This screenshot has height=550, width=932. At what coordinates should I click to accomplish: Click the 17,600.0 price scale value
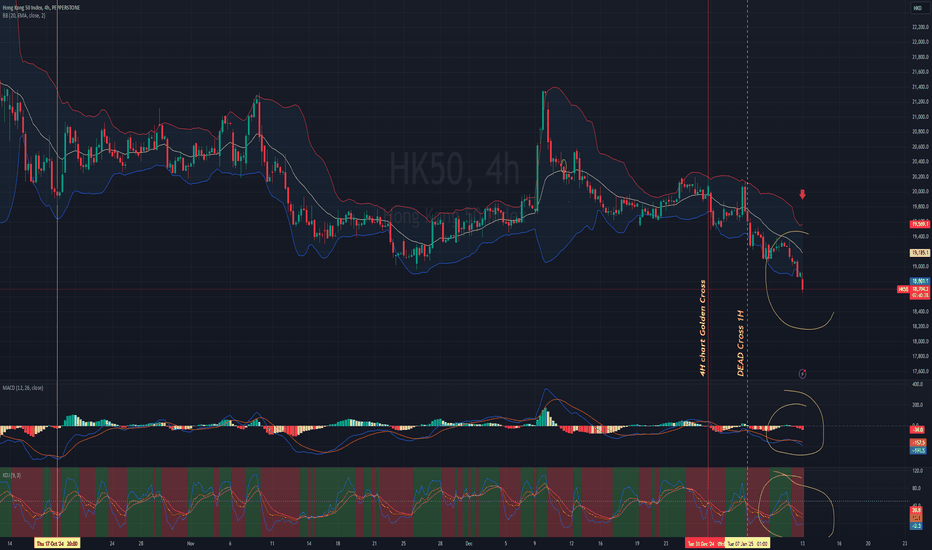coord(920,371)
